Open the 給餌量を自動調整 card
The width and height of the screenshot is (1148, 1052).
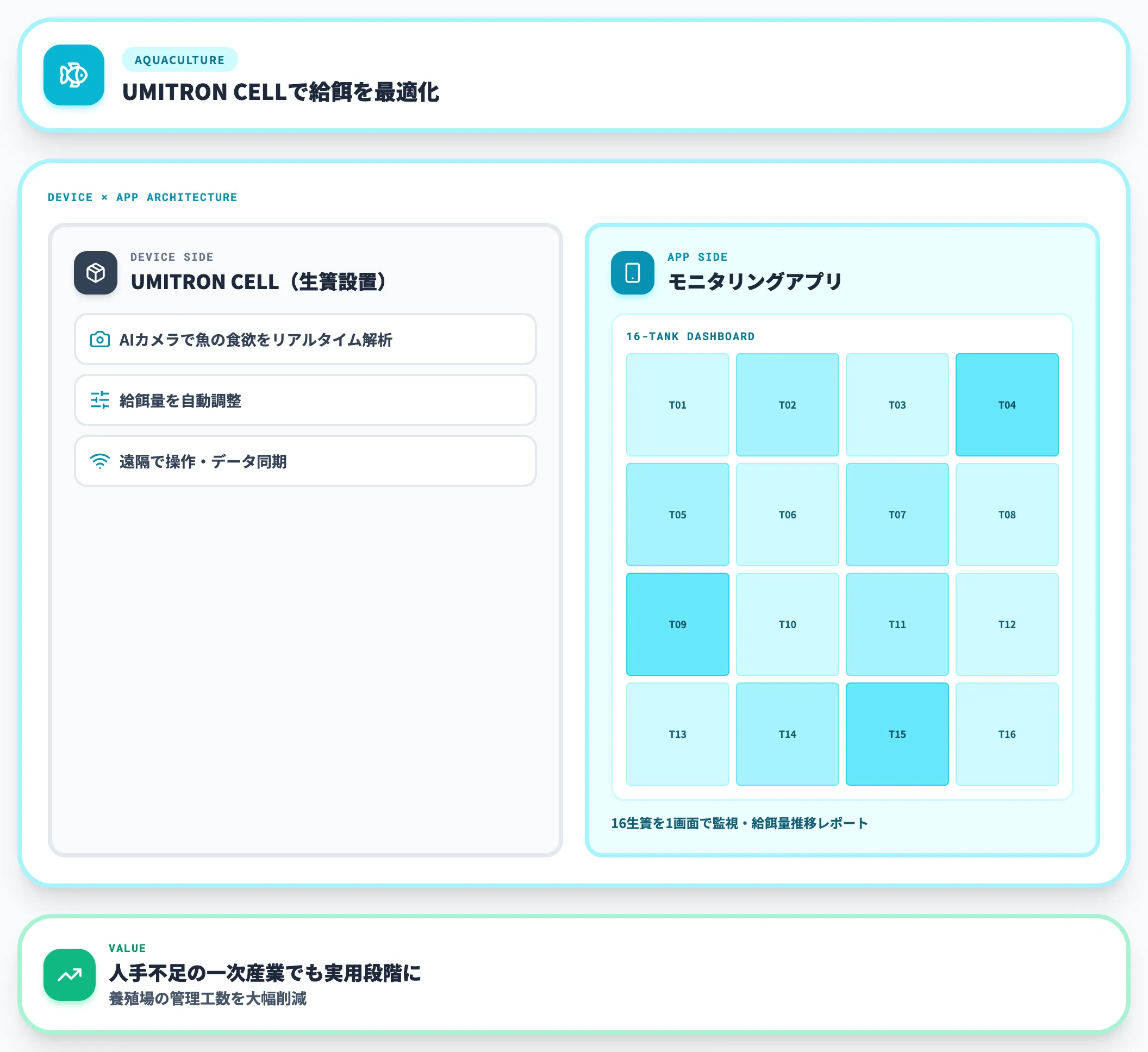pos(305,400)
